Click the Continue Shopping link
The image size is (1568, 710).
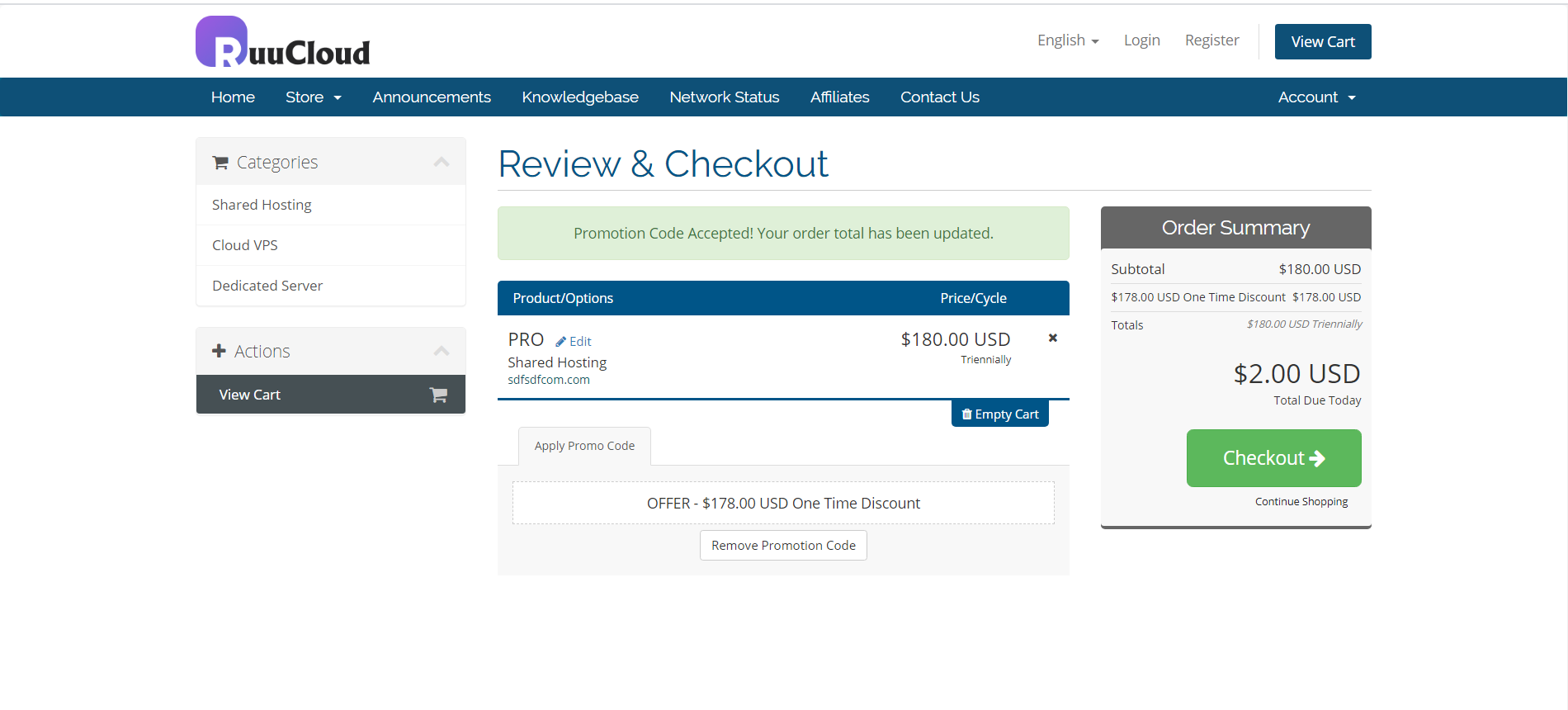click(1301, 502)
